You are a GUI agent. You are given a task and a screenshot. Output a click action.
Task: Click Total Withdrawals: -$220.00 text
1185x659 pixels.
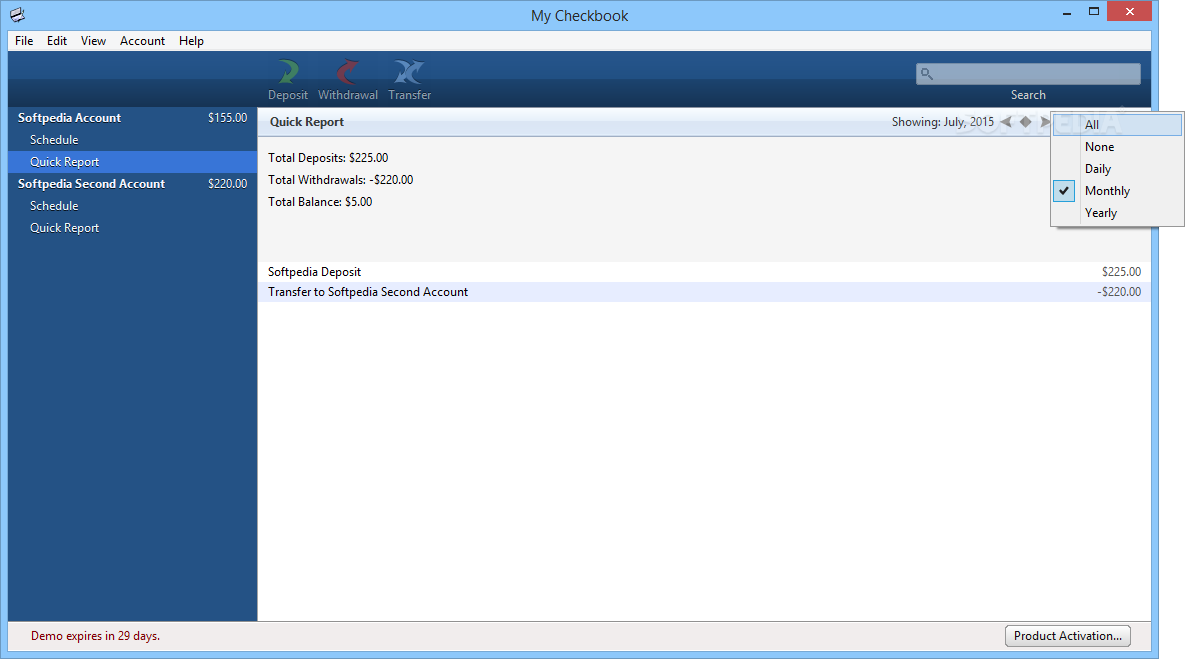(x=341, y=180)
